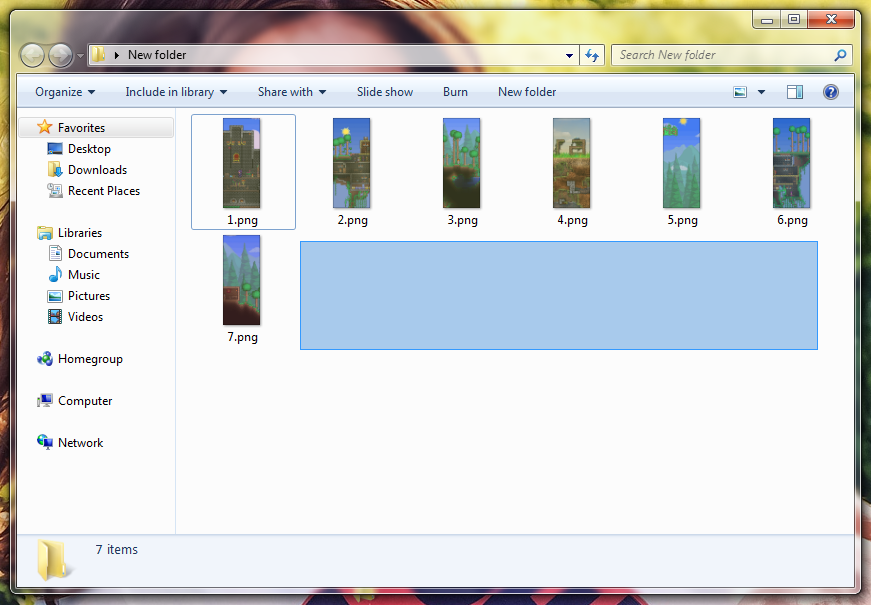Image resolution: width=871 pixels, height=605 pixels.
Task: Open the Pictures library
Action: coord(89,296)
